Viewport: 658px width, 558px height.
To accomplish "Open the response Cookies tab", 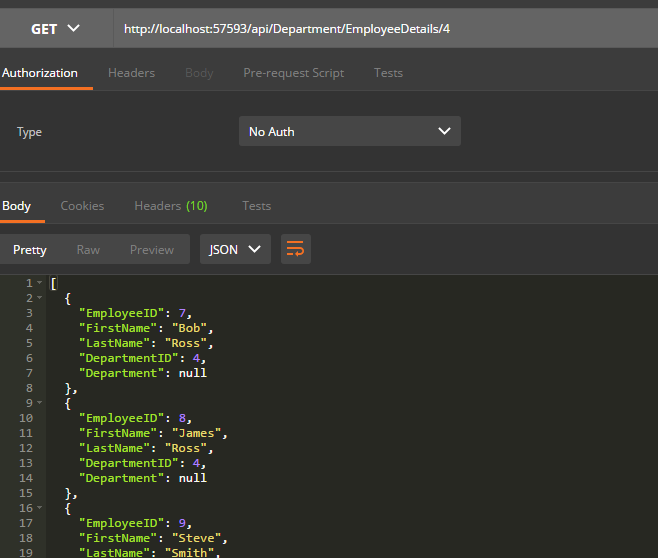I will tap(82, 206).
